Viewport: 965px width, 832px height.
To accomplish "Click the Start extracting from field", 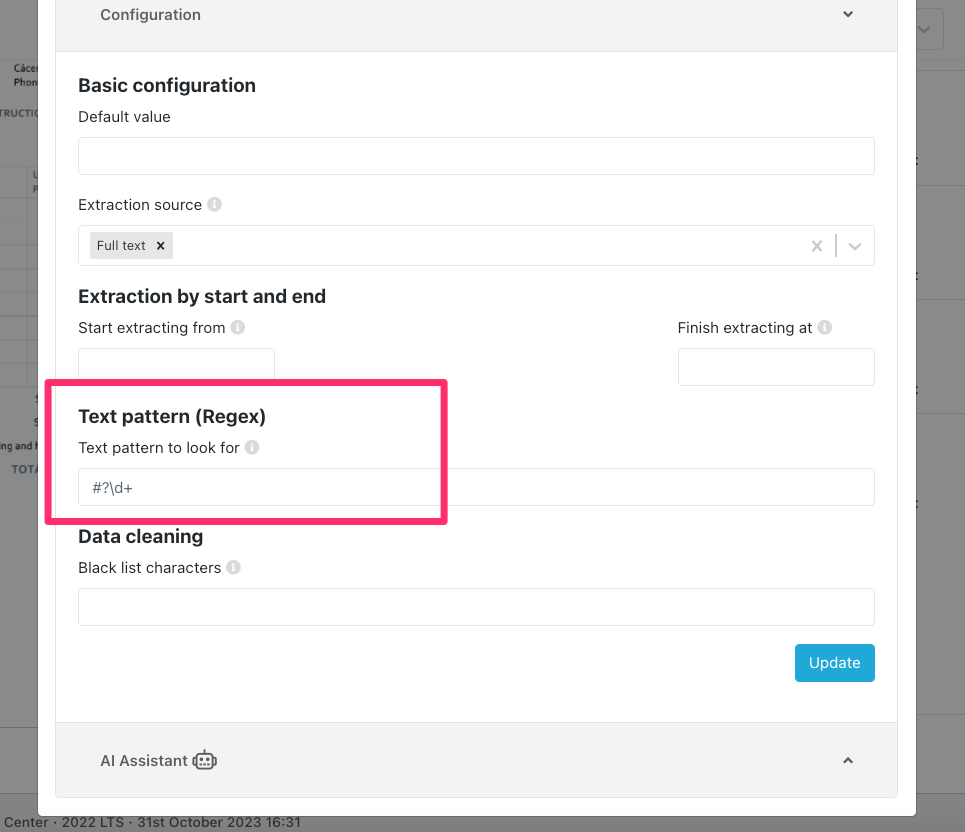I will pyautogui.click(x=176, y=364).
